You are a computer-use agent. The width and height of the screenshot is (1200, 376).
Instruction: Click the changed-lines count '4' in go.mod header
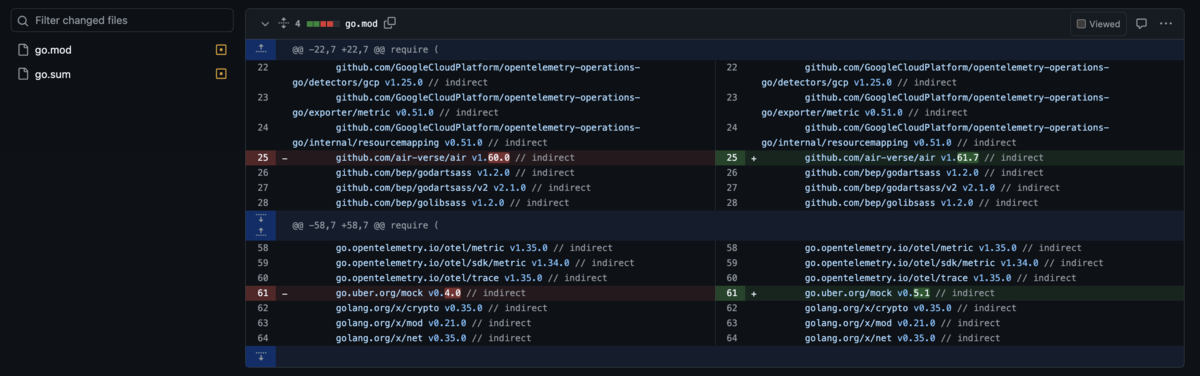click(298, 23)
